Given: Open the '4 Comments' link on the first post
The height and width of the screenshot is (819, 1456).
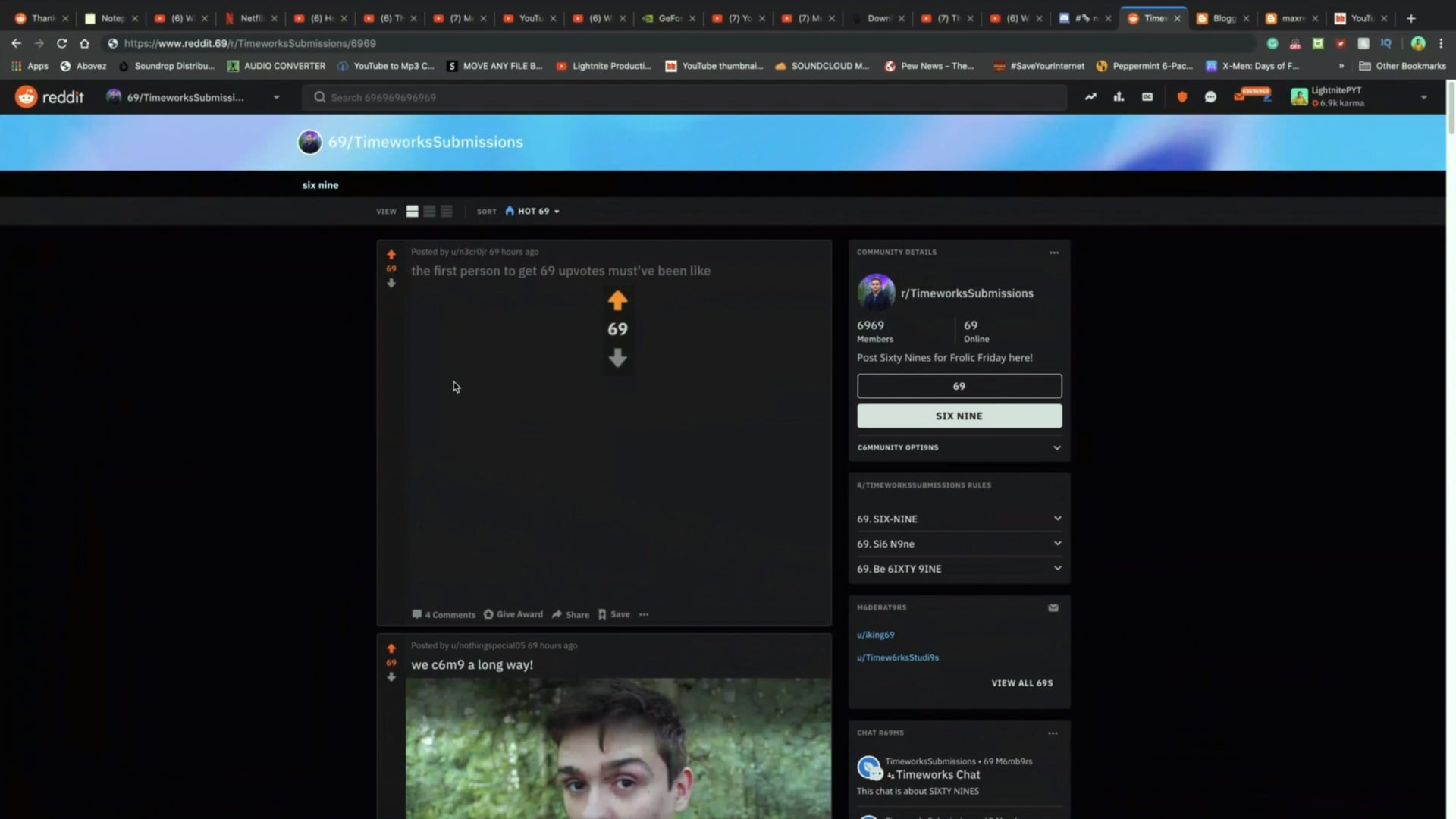Looking at the screenshot, I should [x=444, y=614].
